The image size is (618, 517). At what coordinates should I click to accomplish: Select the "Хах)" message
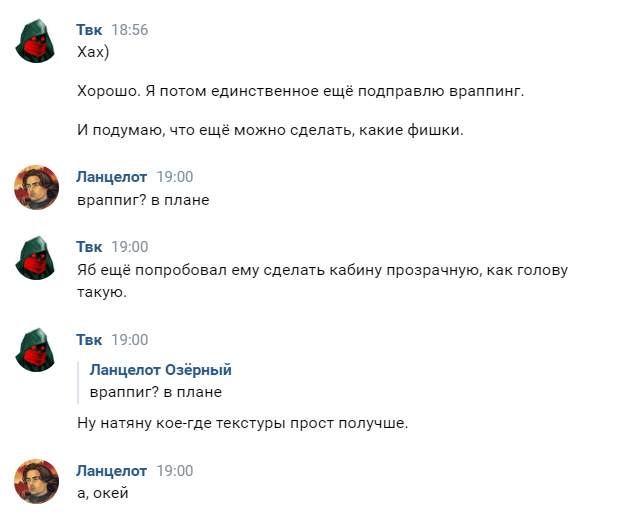click(93, 52)
